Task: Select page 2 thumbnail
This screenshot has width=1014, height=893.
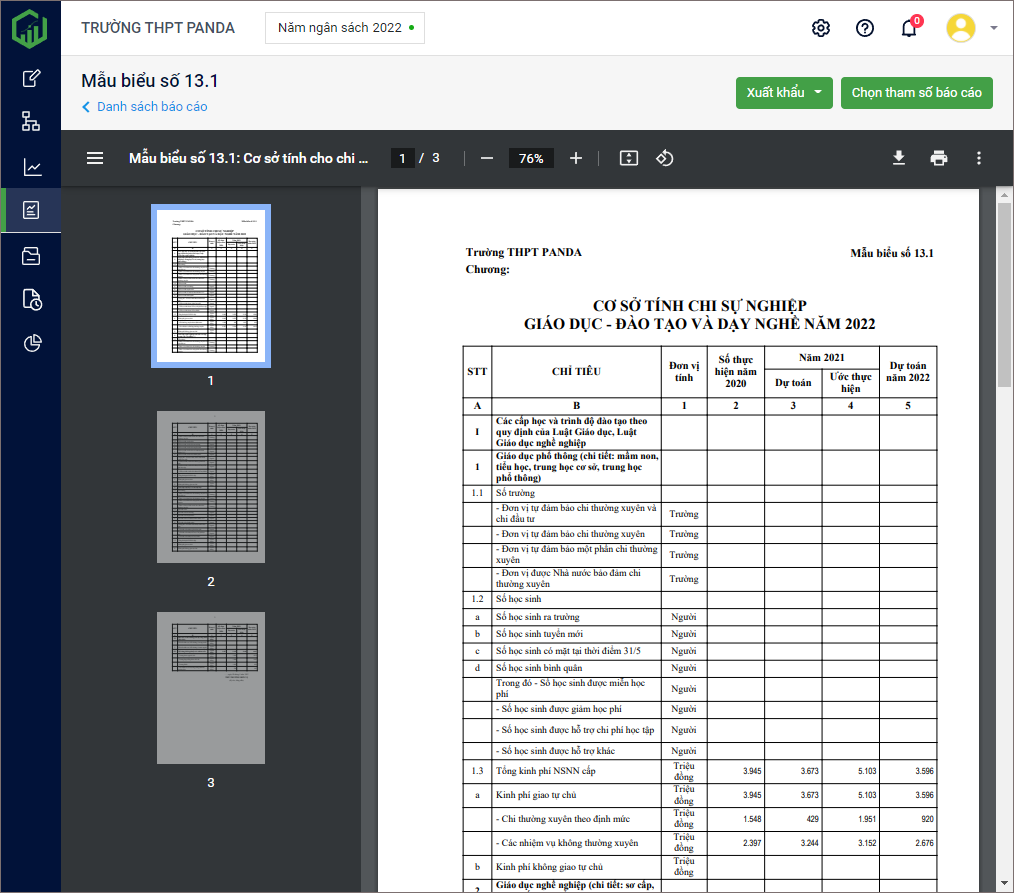Action: (211, 487)
